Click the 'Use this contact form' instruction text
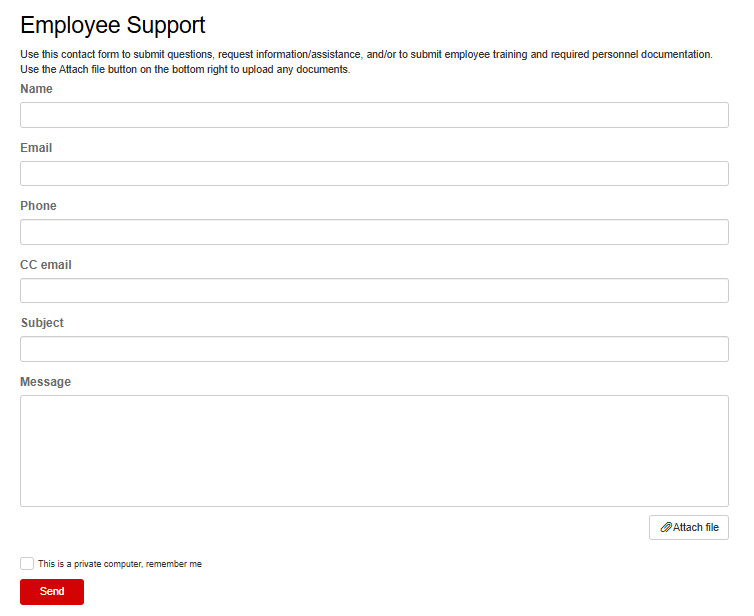The height and width of the screenshot is (616, 754). tap(366, 54)
